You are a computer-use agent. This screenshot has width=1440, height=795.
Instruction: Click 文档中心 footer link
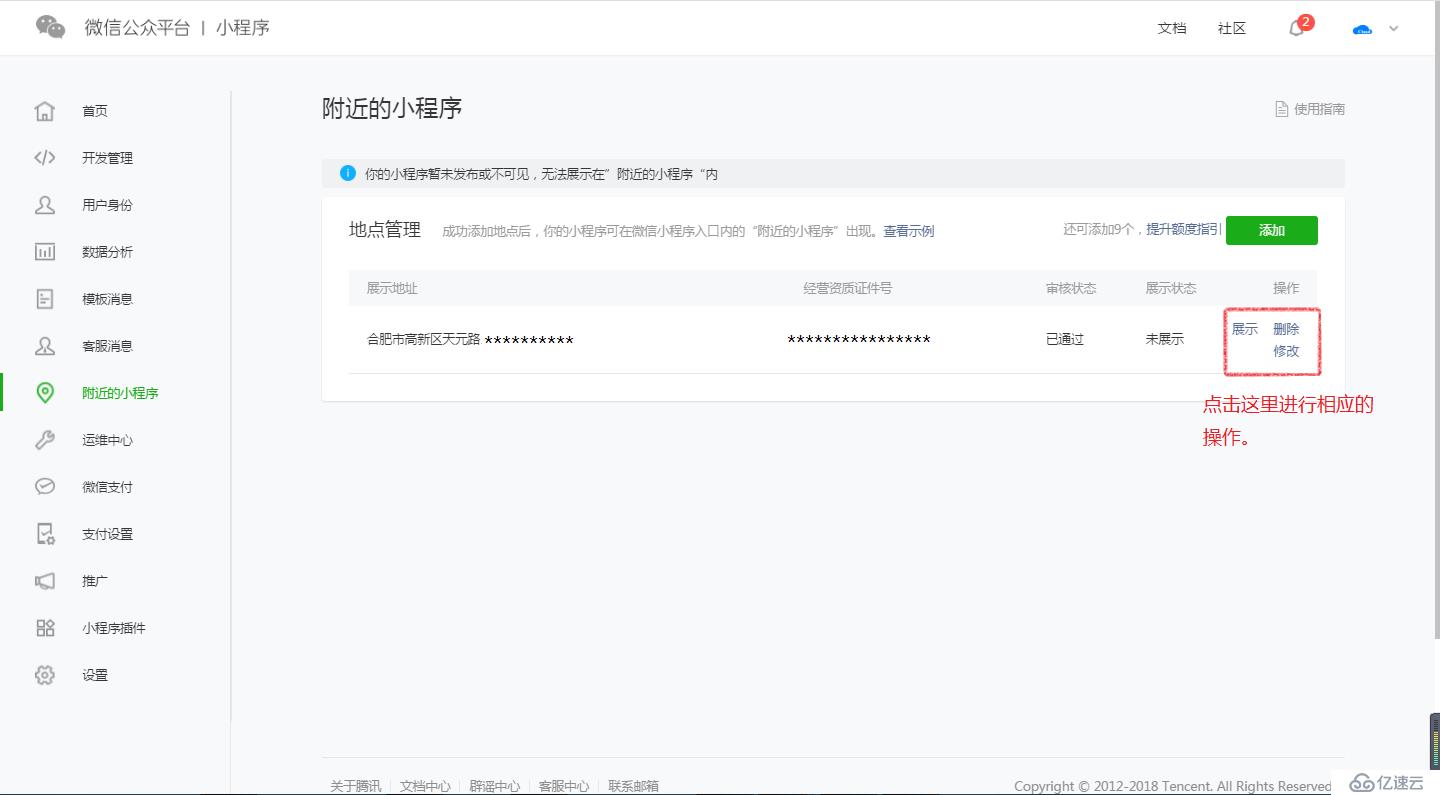tap(425, 786)
